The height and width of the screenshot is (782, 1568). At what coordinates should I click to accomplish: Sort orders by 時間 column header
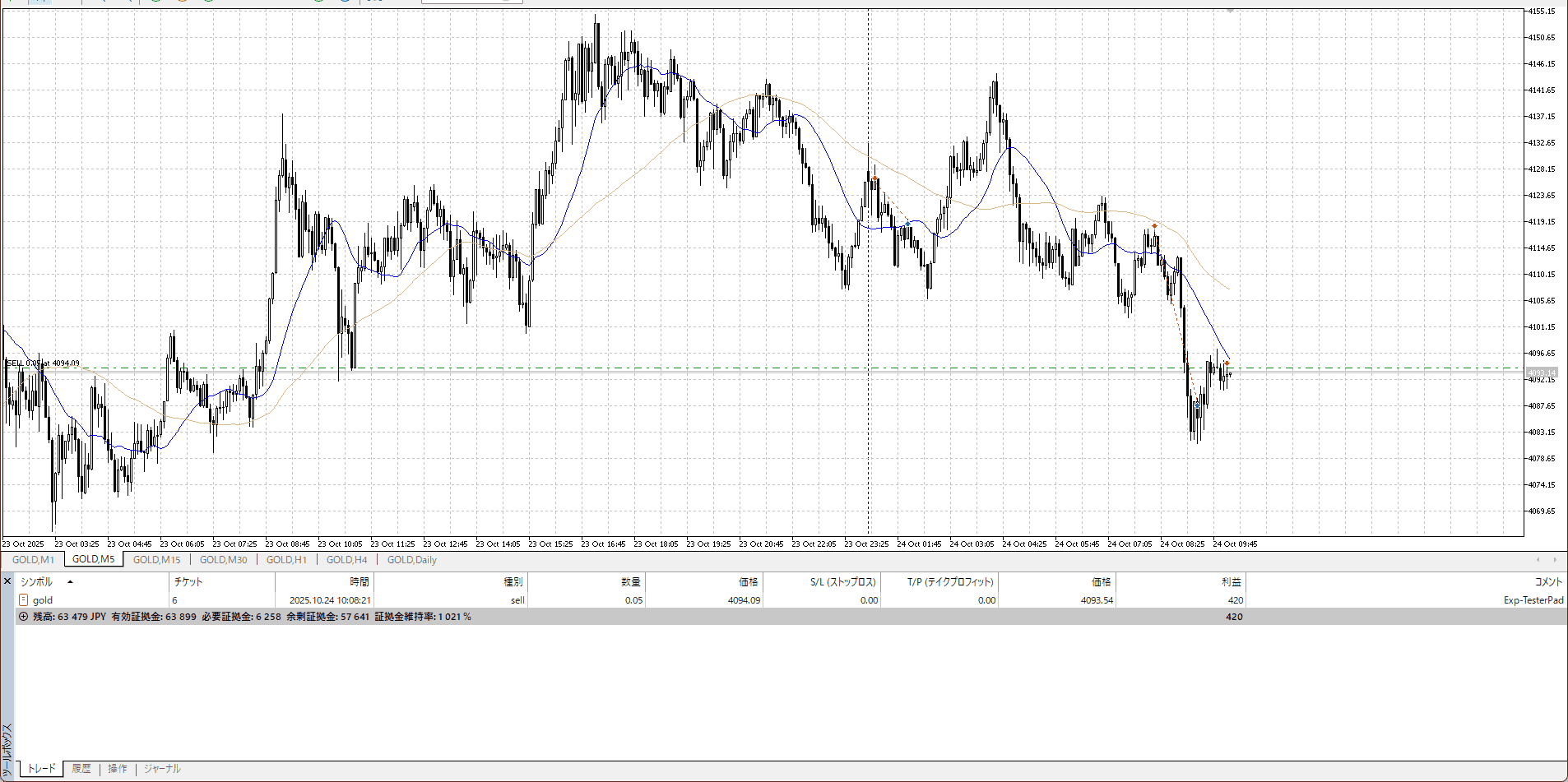point(360,582)
